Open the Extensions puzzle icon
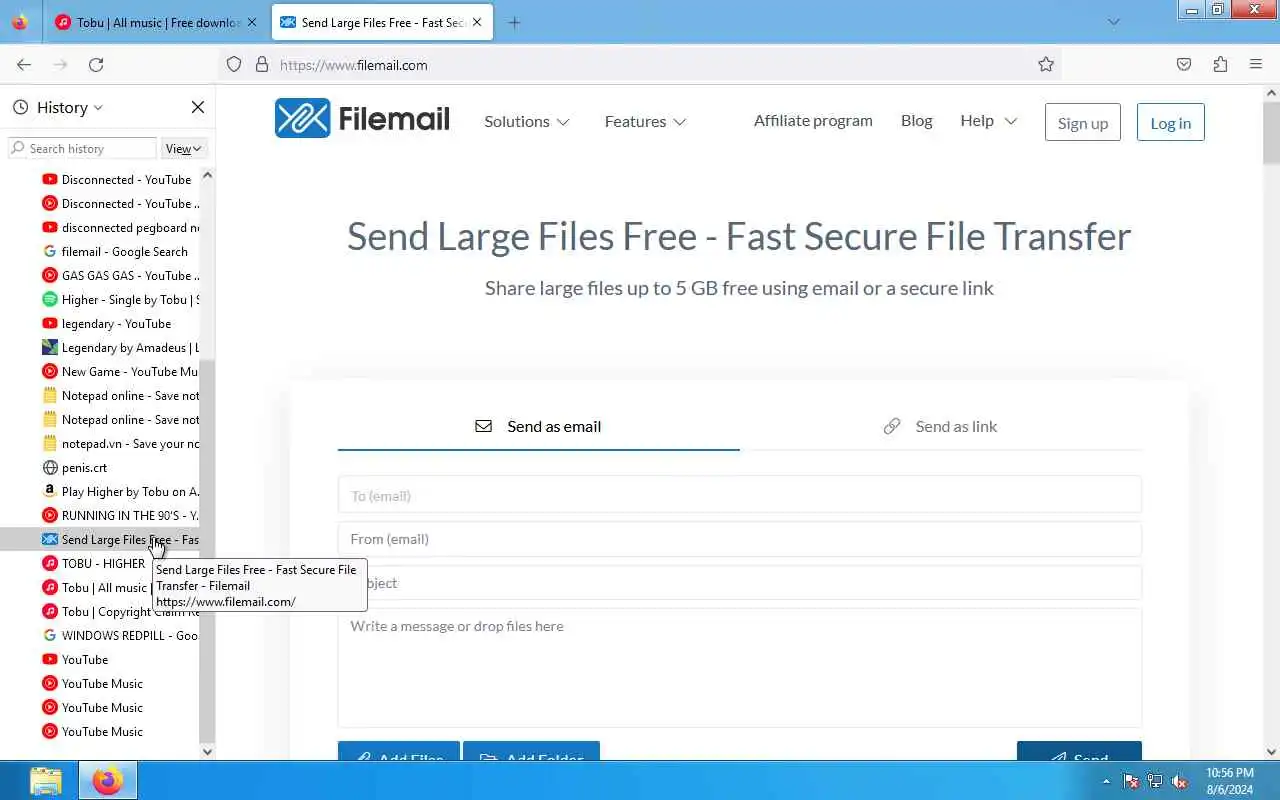Screen dimensions: 1280x800 (1220, 64)
